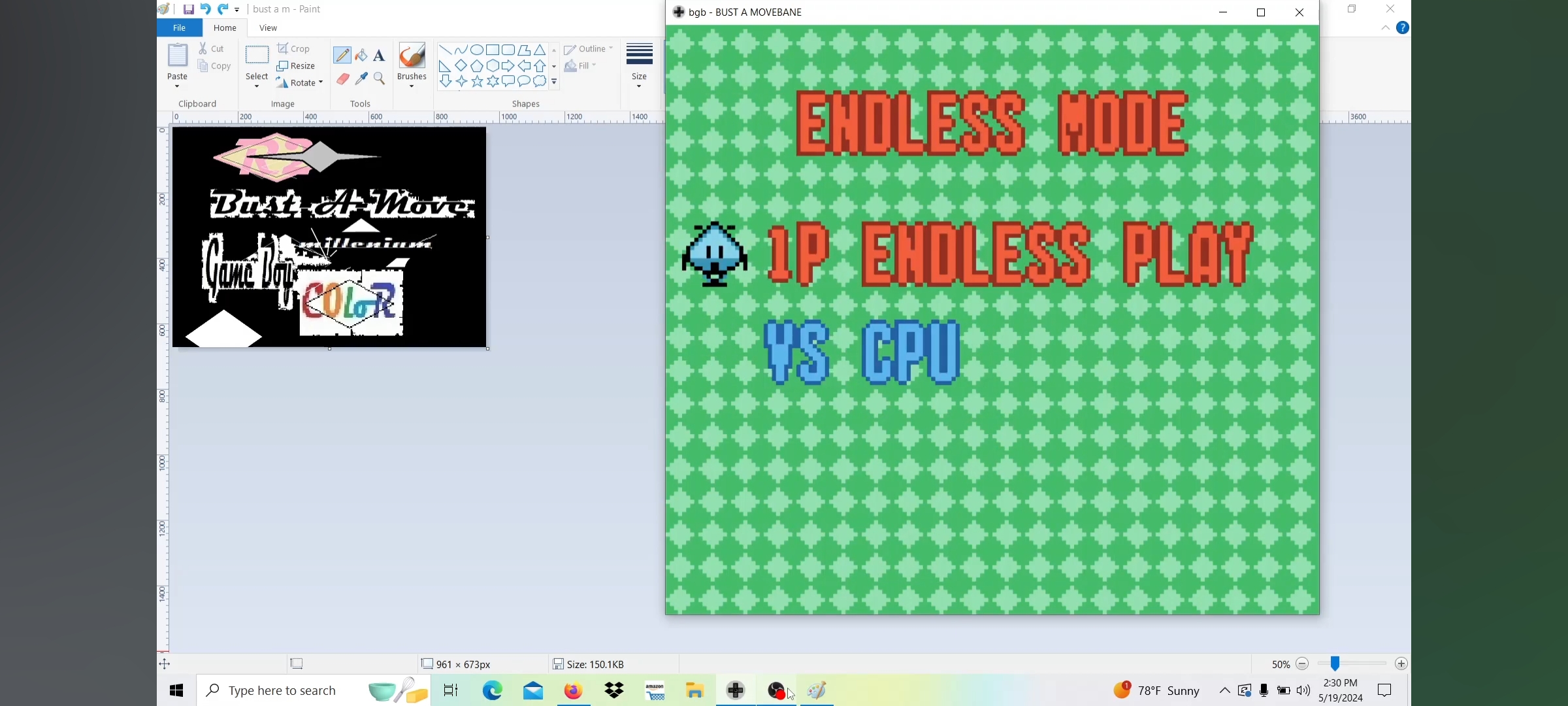
Task: Undo the last action
Action: click(x=205, y=9)
